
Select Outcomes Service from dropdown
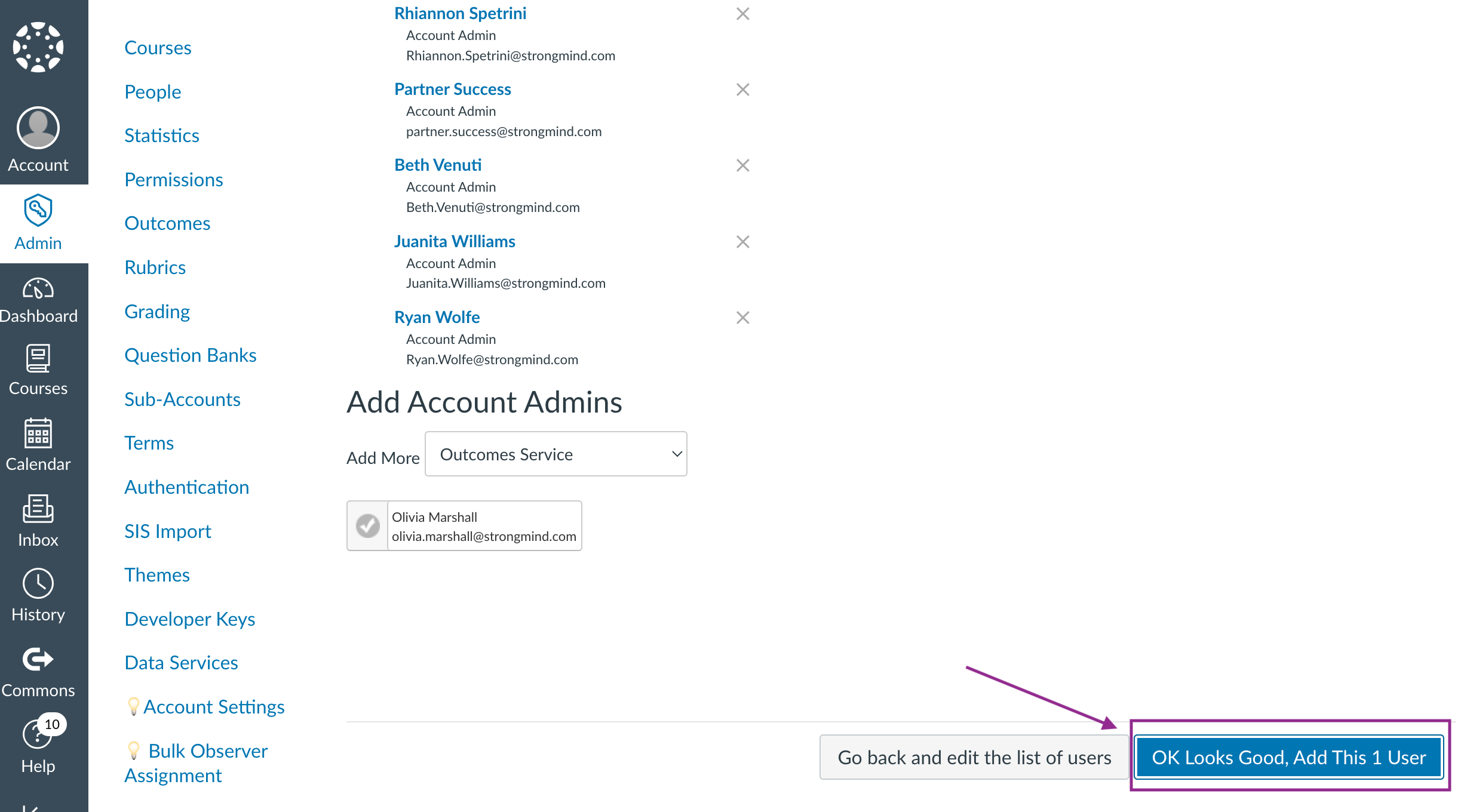tap(554, 454)
